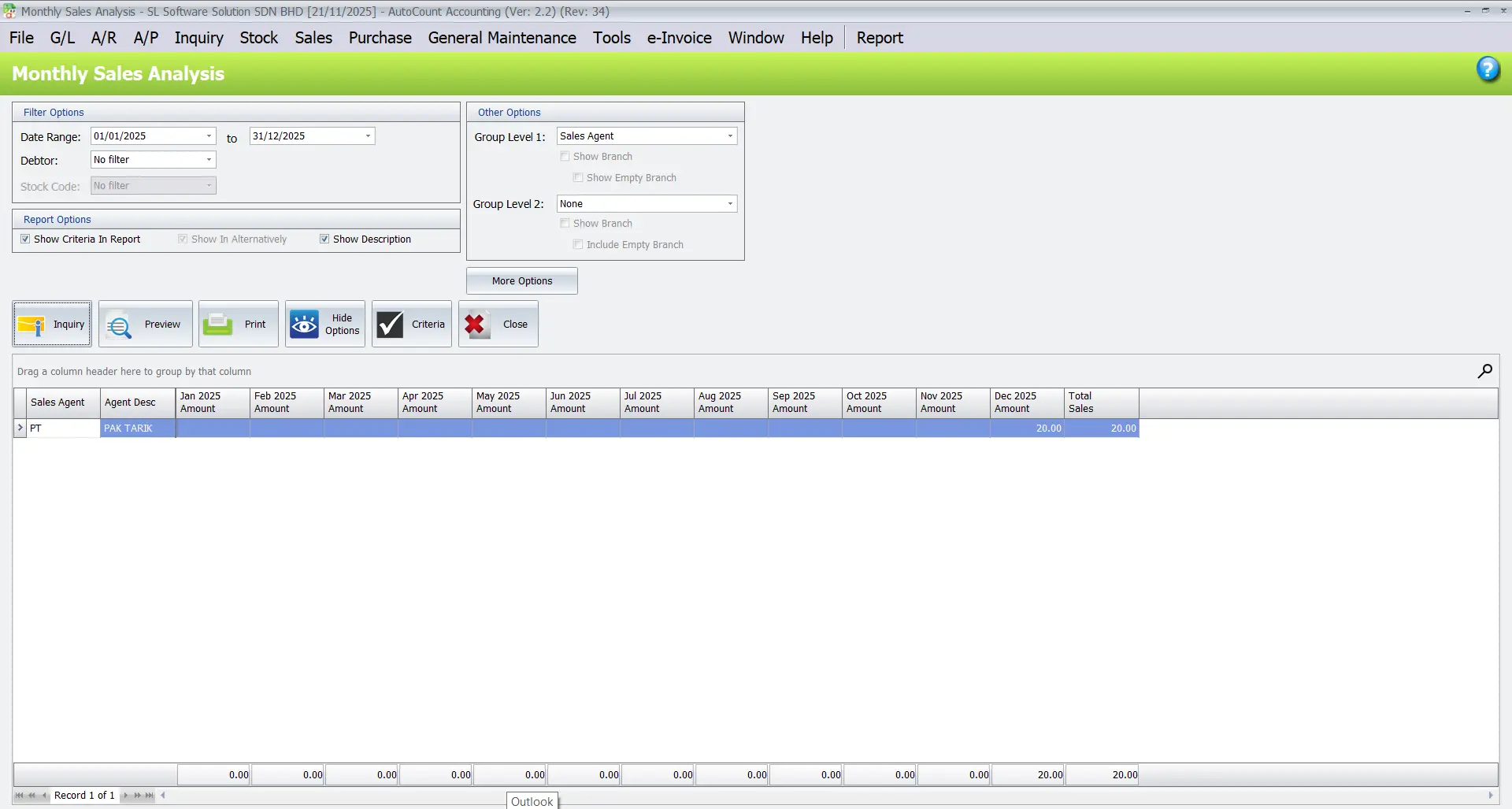This screenshot has height=809, width=1512.
Task: Open the Group Level 1 dropdown
Action: pyautogui.click(x=731, y=135)
